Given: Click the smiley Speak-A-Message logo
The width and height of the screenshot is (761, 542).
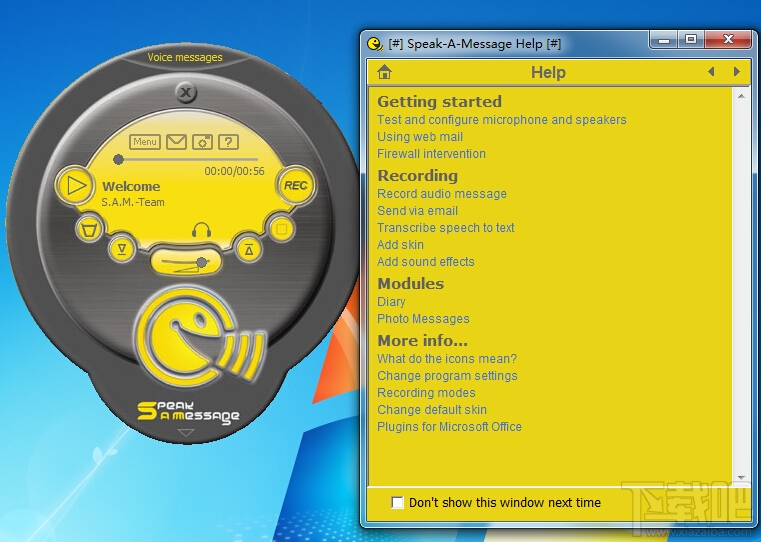Looking at the screenshot, I should tap(200, 338).
